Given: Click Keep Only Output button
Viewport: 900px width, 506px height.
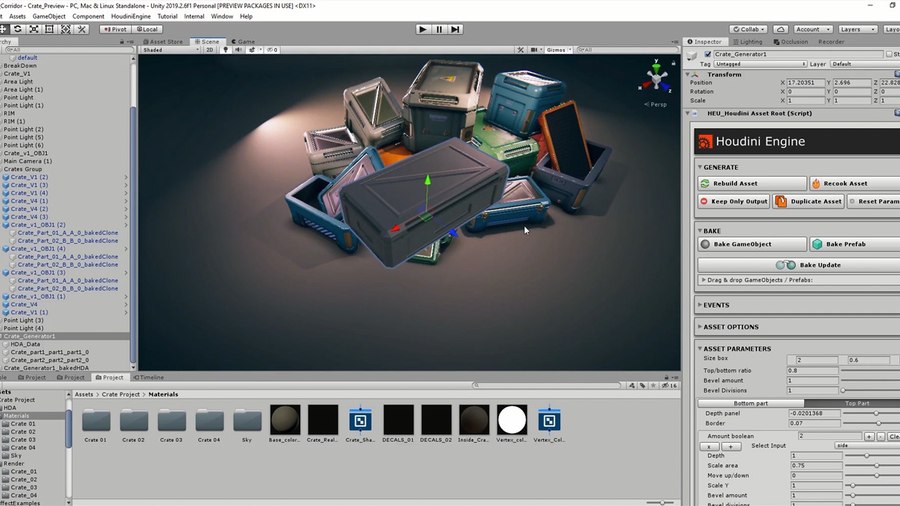Looking at the screenshot, I should tap(734, 201).
